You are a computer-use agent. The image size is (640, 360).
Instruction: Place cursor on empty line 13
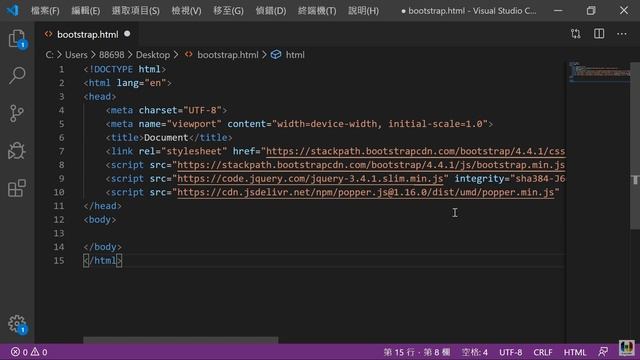pyautogui.click(x=324, y=233)
